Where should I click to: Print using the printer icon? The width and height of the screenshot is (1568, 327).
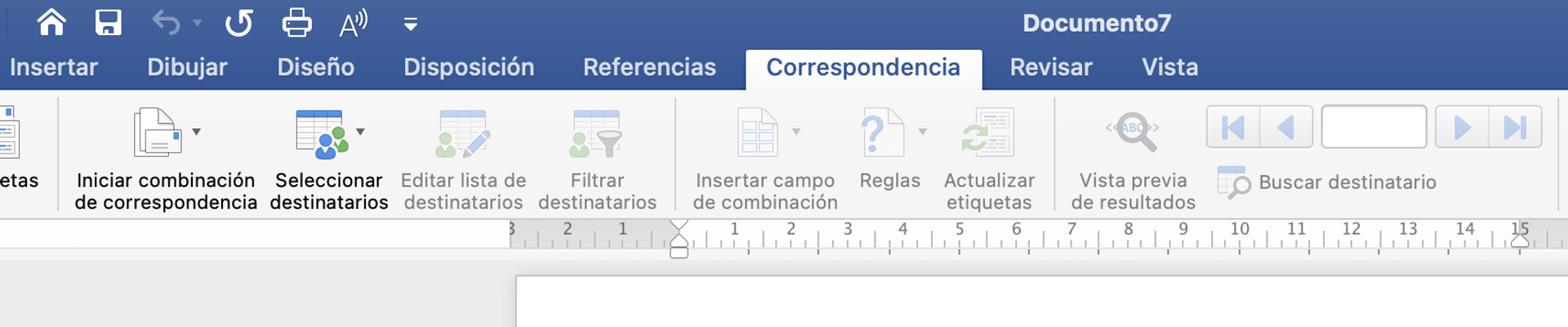(296, 23)
